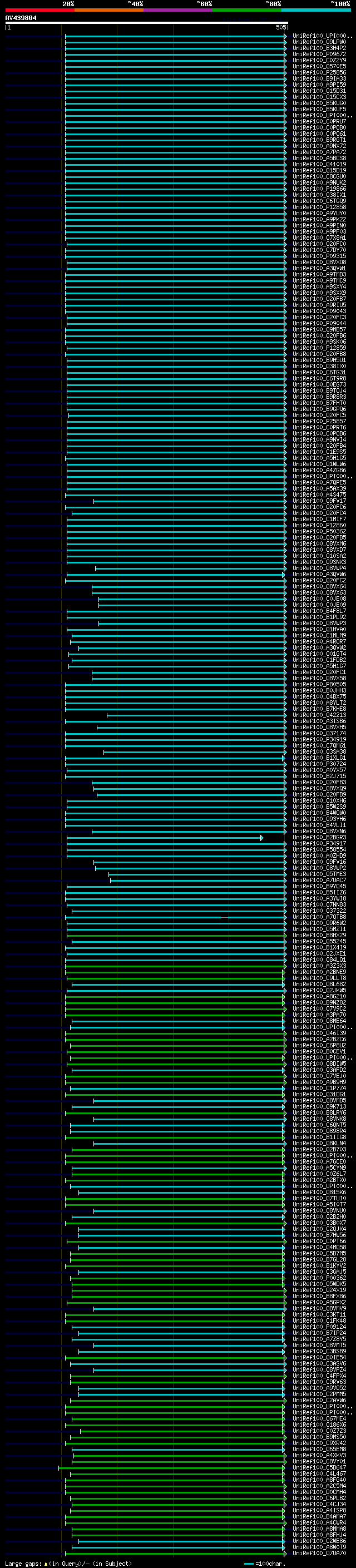Select label UniRef100_Q15D31
Viewport: 356px width, 1568px height.
pyautogui.click(x=319, y=91)
